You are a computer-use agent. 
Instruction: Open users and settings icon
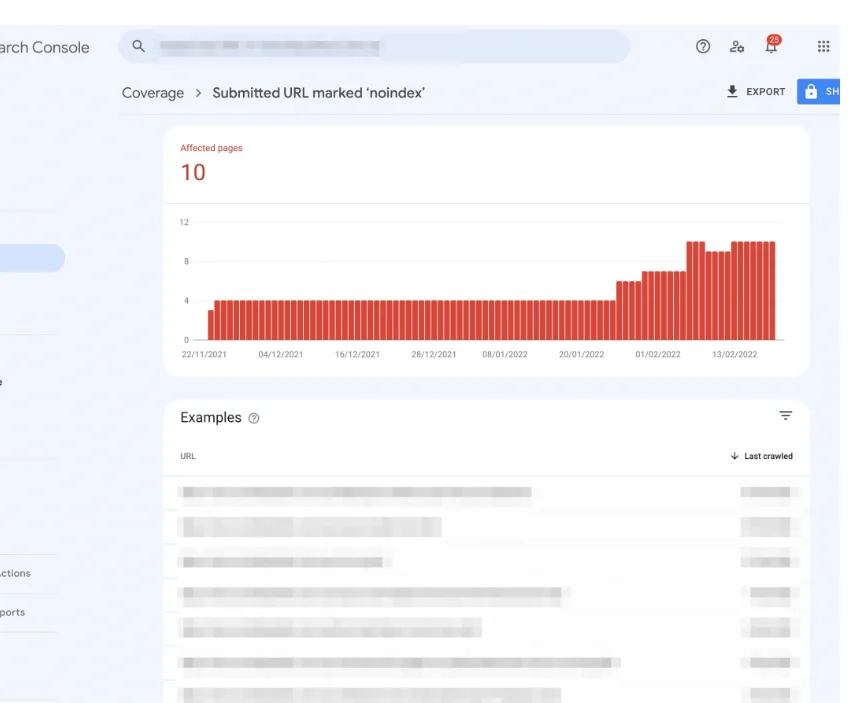(736, 47)
